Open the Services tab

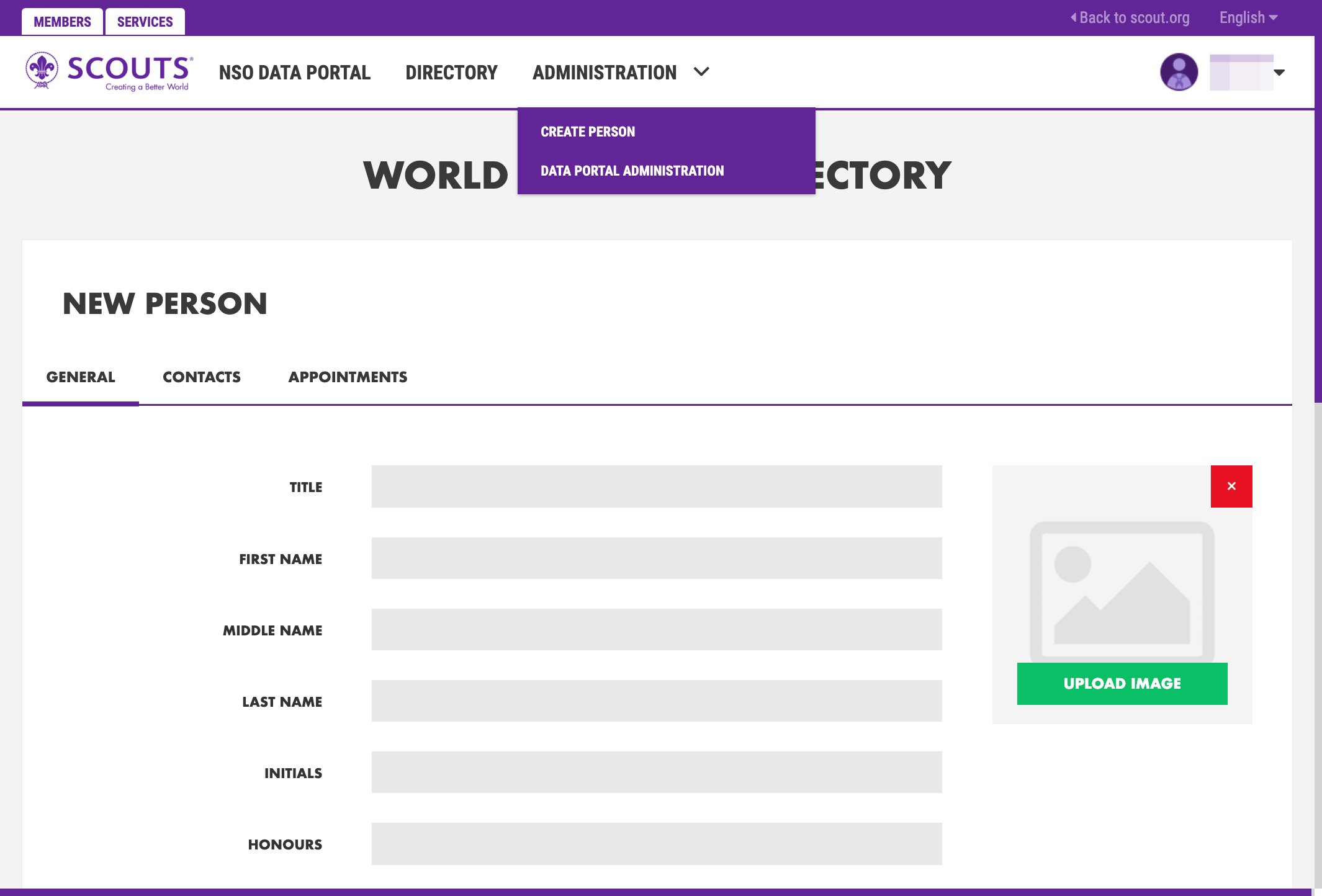point(145,22)
